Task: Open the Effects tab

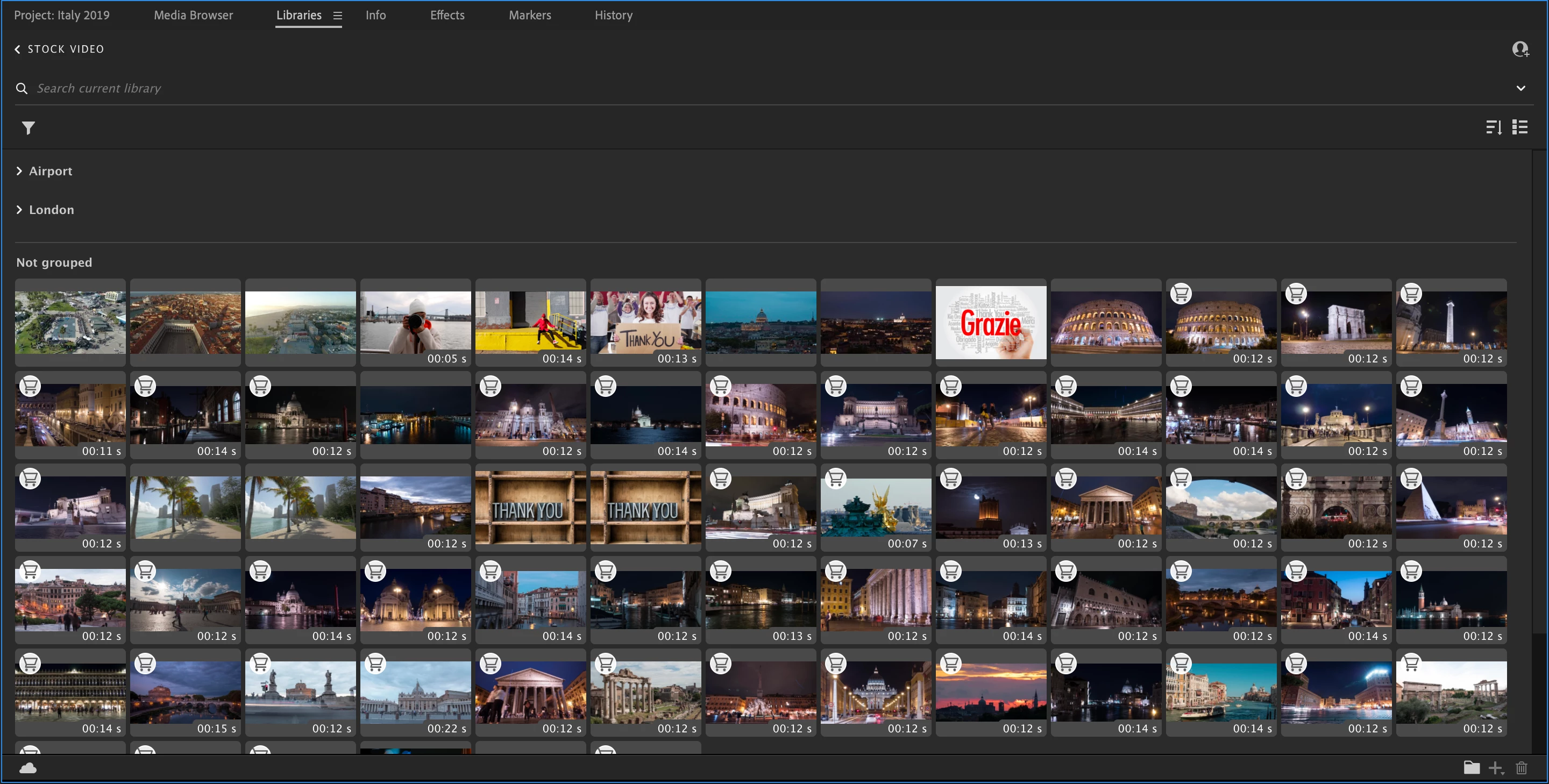Action: (x=447, y=15)
